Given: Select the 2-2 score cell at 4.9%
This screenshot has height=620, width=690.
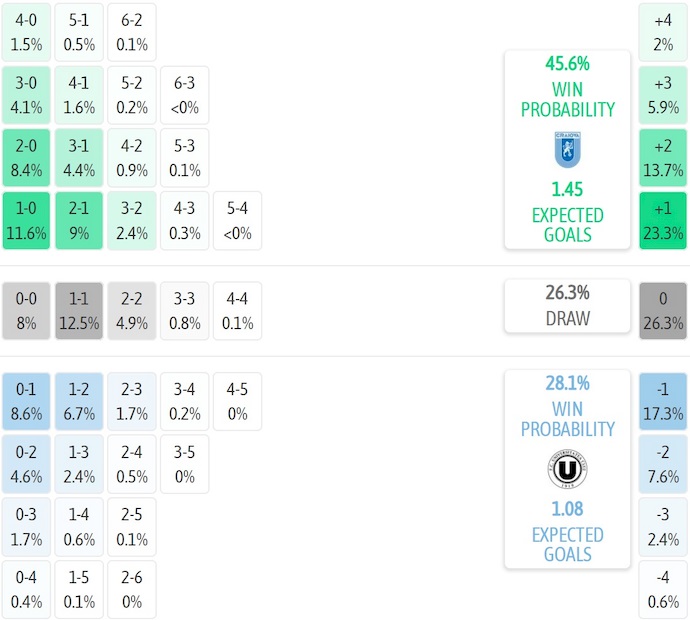Looking at the screenshot, I should (132, 310).
